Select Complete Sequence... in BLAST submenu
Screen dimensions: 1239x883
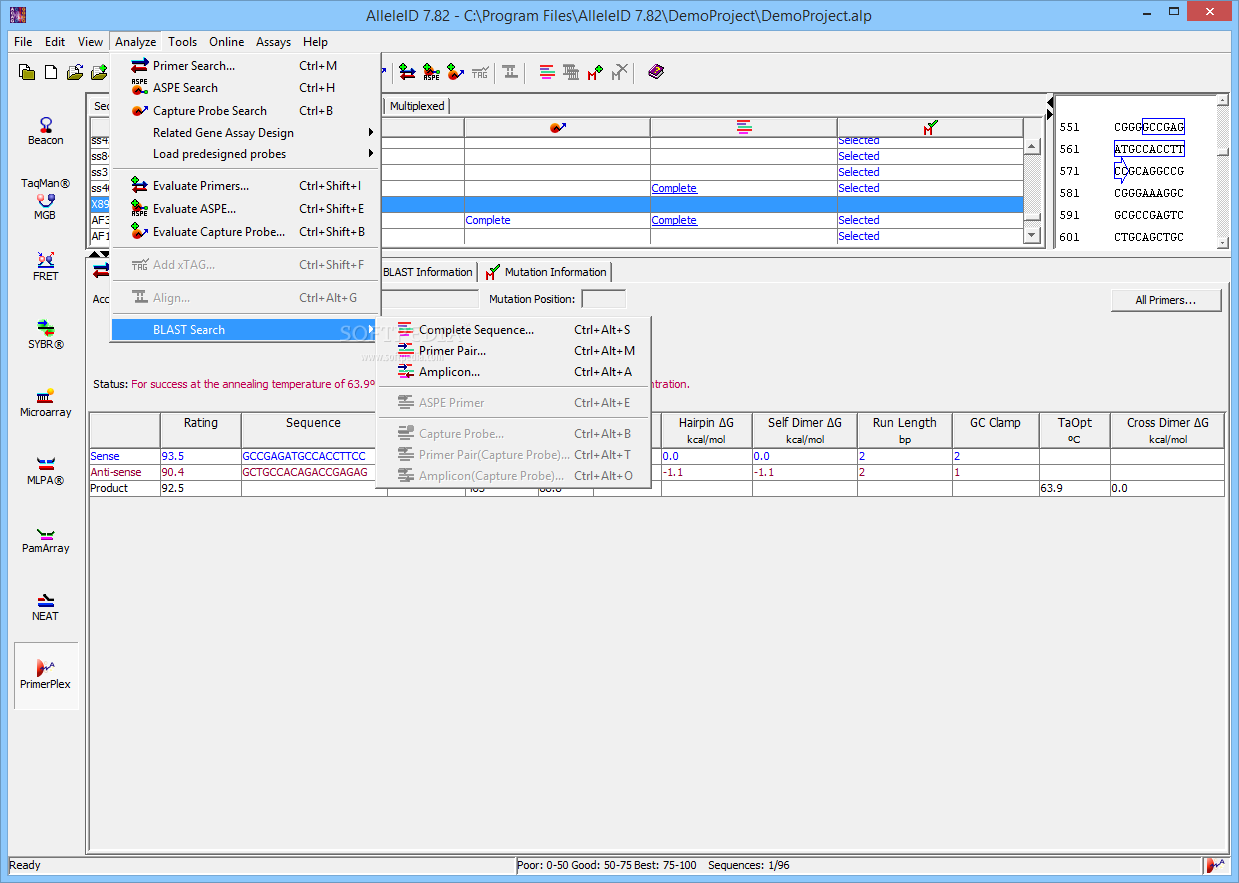click(514, 330)
